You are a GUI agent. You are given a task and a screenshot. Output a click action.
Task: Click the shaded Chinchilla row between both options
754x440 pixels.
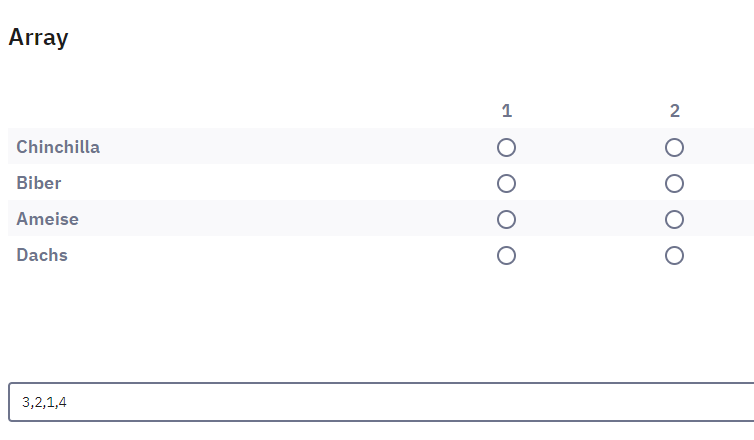pos(590,148)
